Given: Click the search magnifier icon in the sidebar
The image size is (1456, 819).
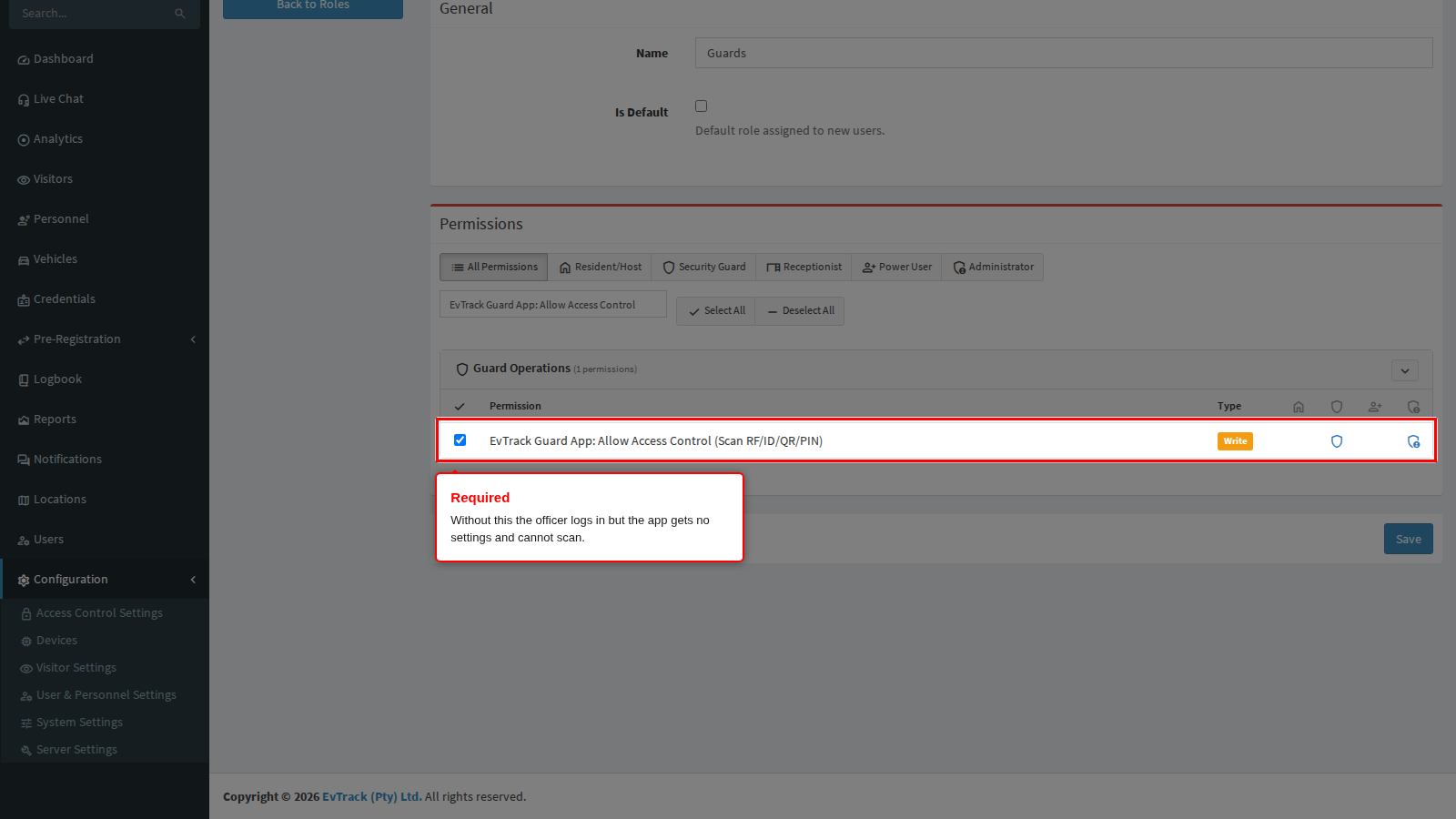Looking at the screenshot, I should (x=180, y=14).
